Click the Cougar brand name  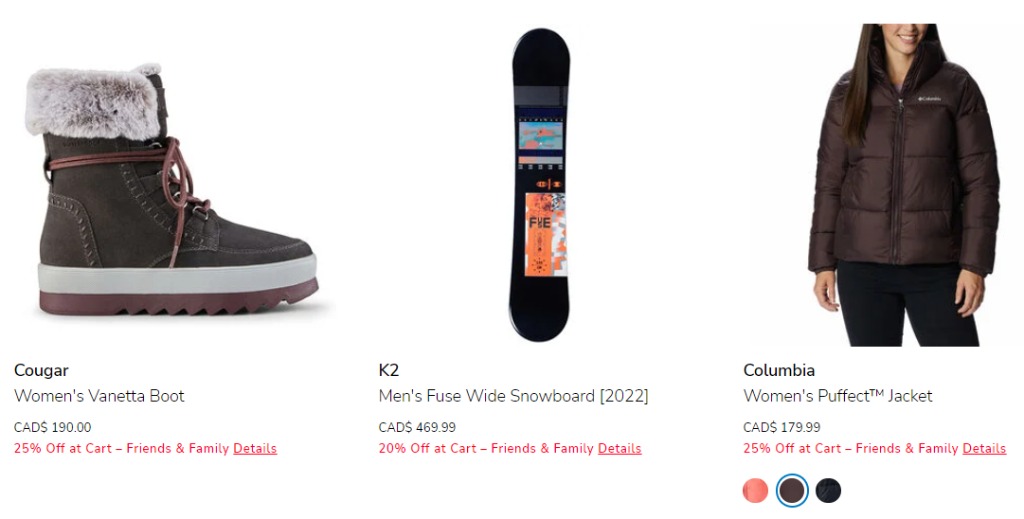point(41,370)
